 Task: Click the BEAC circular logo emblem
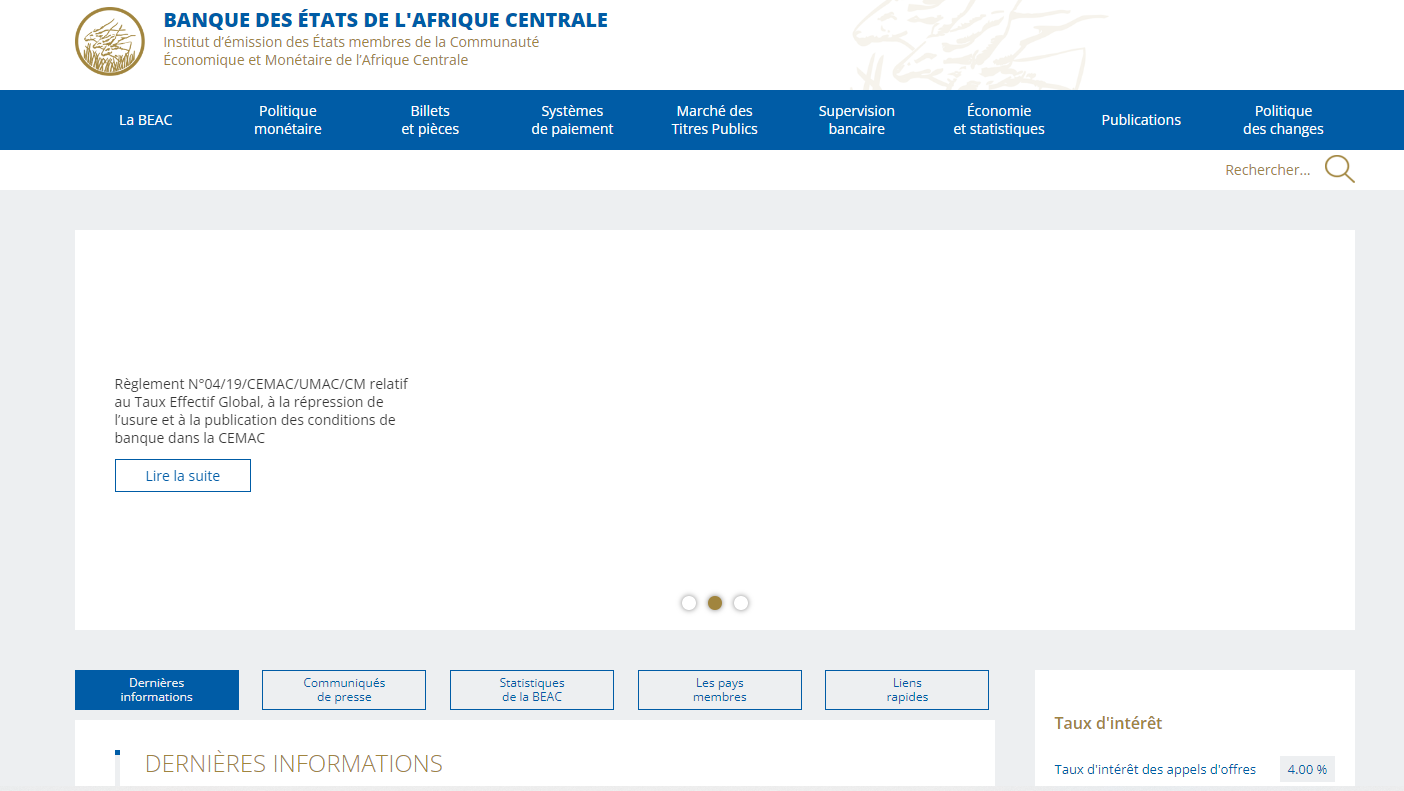pos(110,41)
